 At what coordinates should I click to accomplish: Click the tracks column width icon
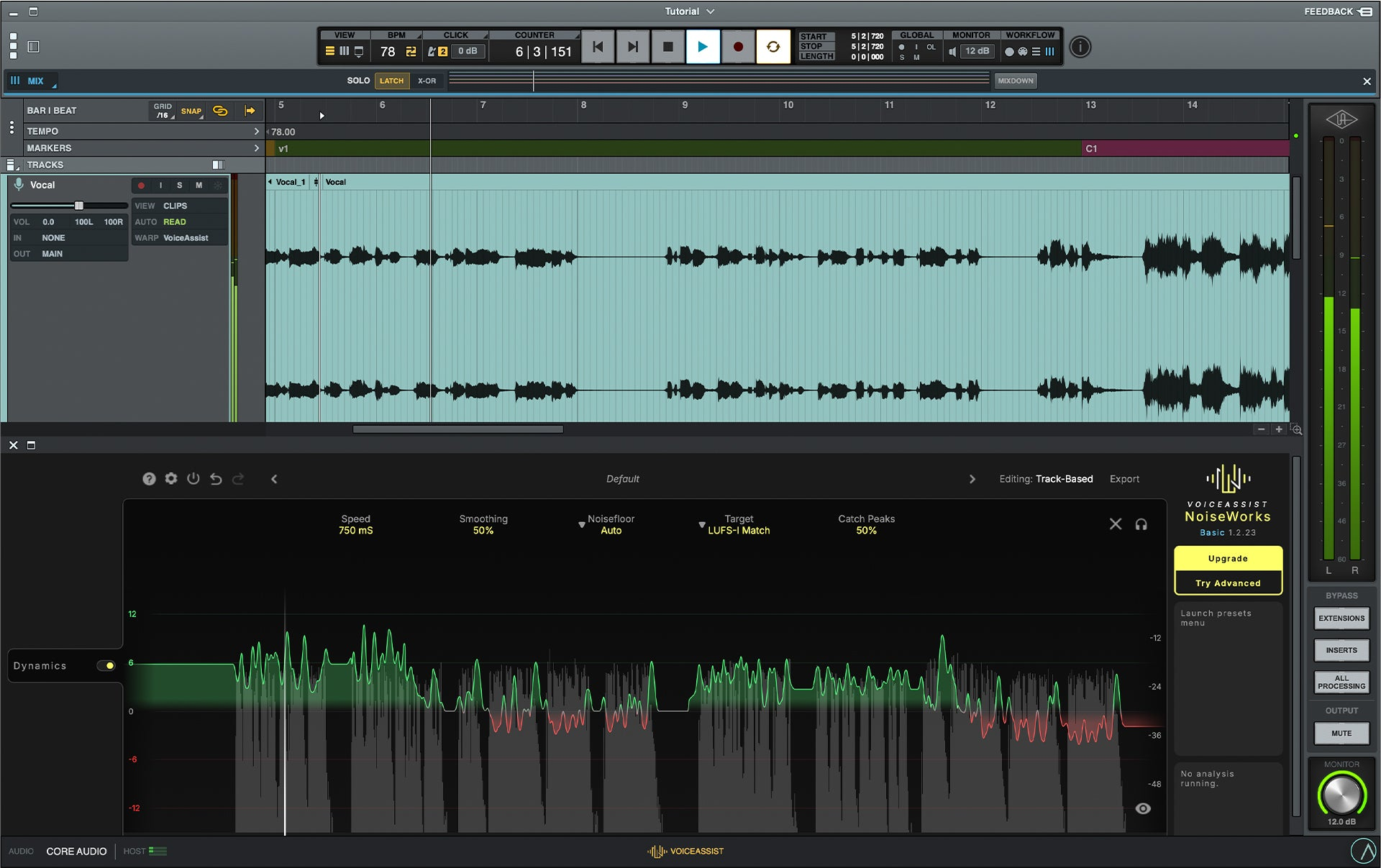(x=219, y=165)
